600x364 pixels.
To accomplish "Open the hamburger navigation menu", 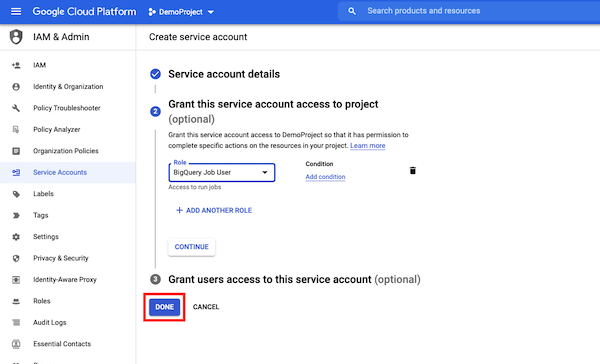I will (x=16, y=11).
